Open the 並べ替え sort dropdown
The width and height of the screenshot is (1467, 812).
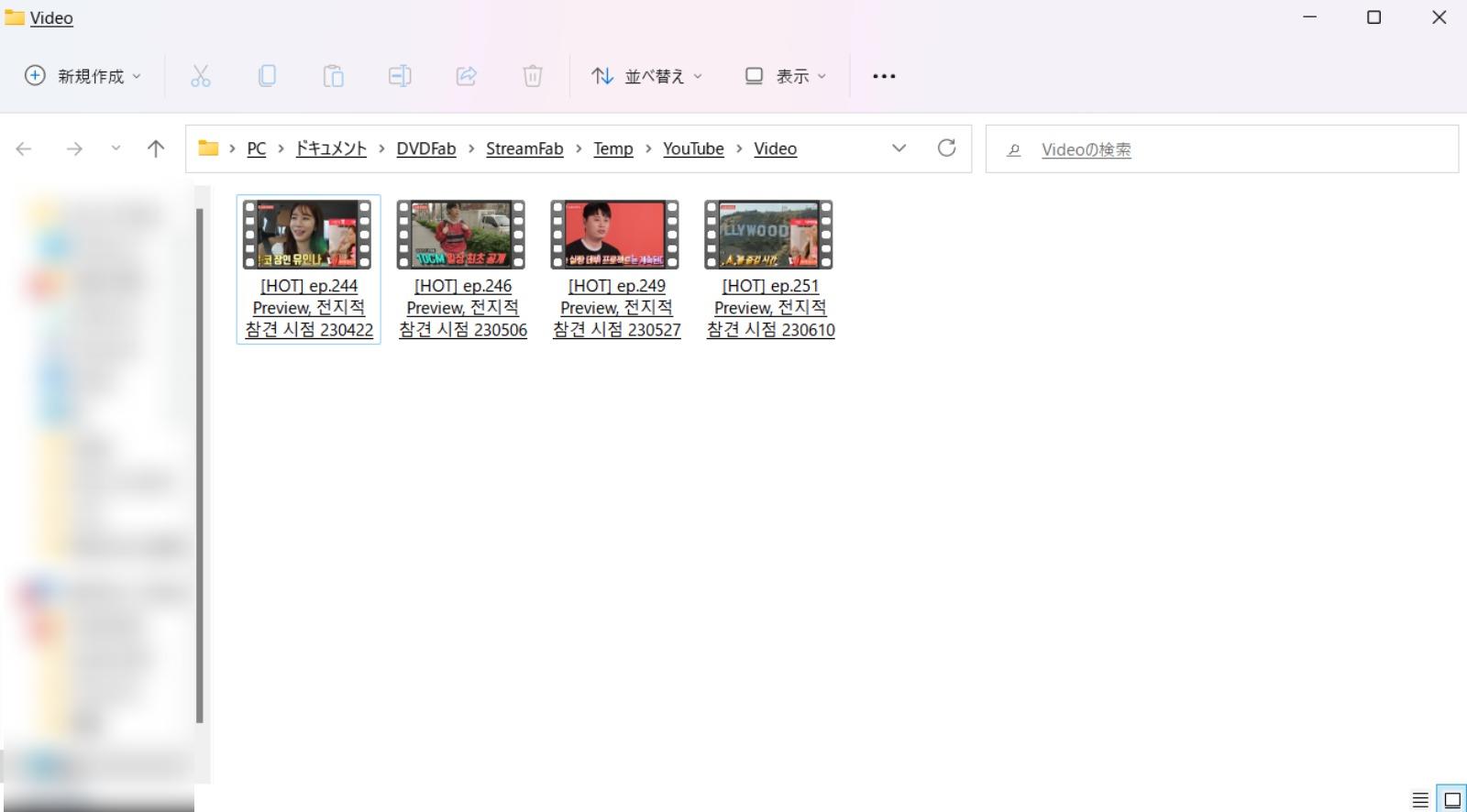[647, 76]
